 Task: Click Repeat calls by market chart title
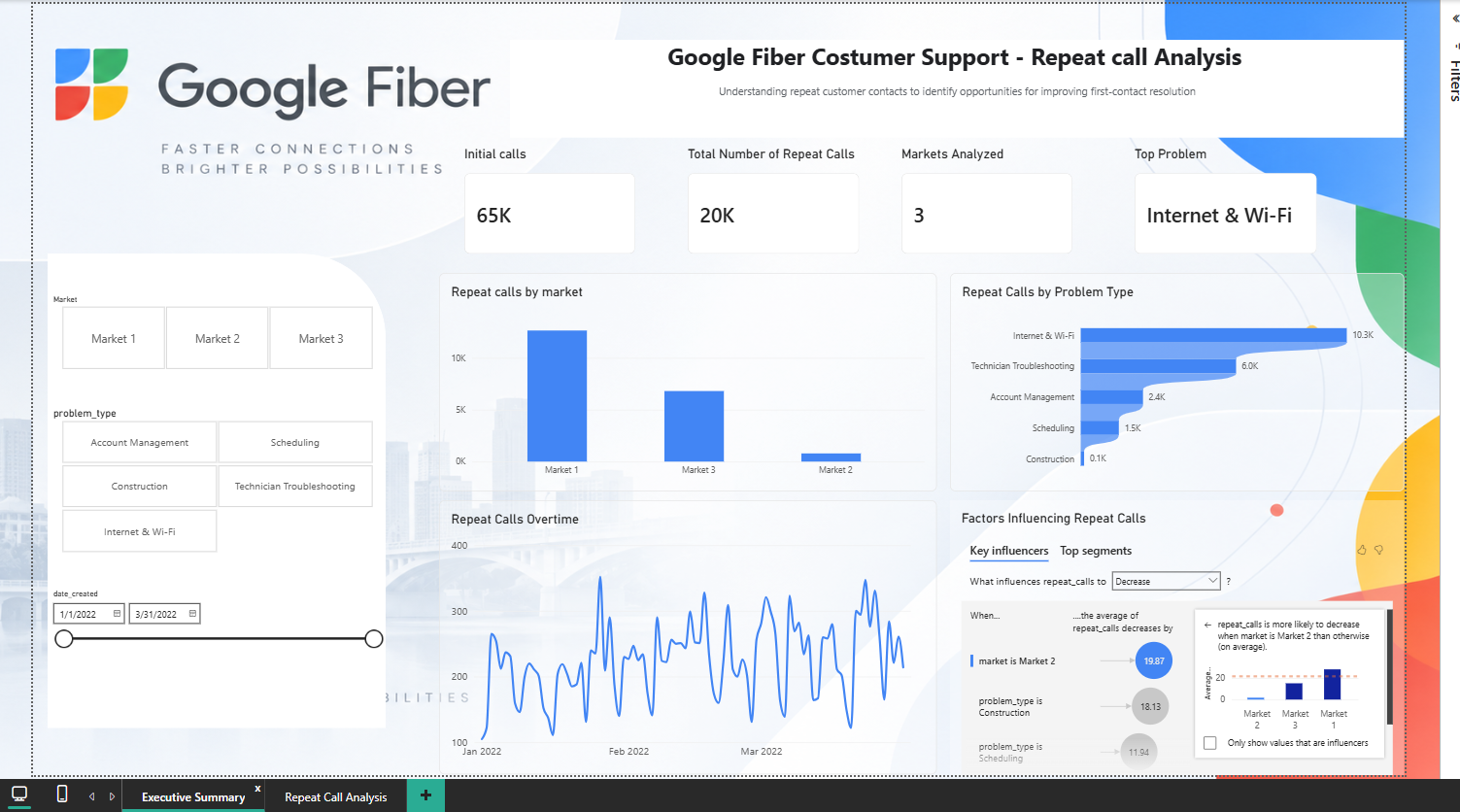pyautogui.click(x=517, y=291)
